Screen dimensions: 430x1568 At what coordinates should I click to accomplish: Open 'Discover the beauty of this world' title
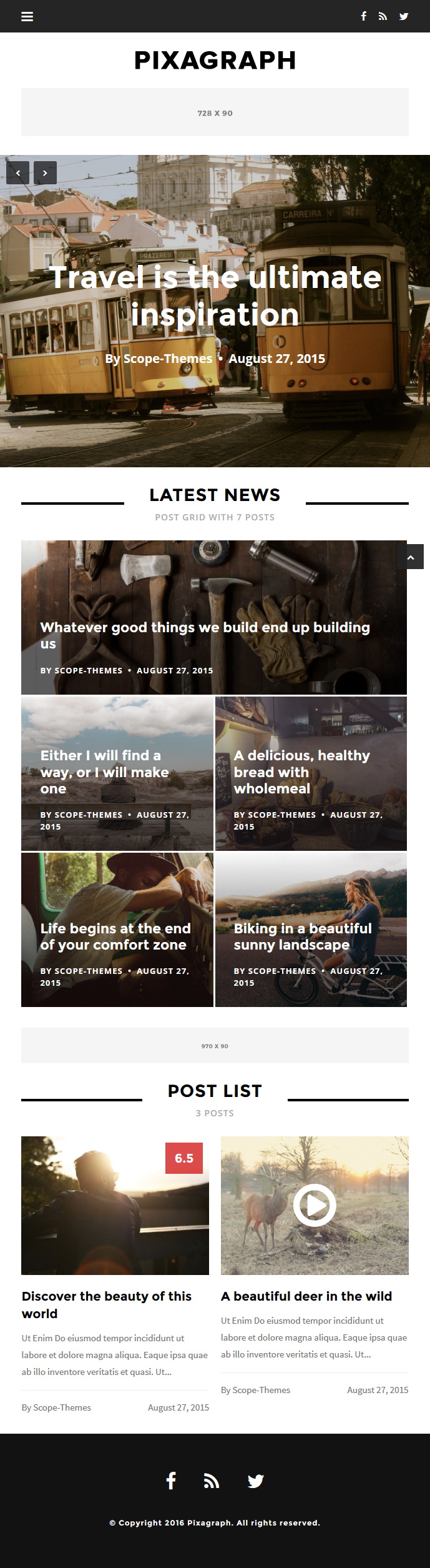click(x=107, y=1305)
